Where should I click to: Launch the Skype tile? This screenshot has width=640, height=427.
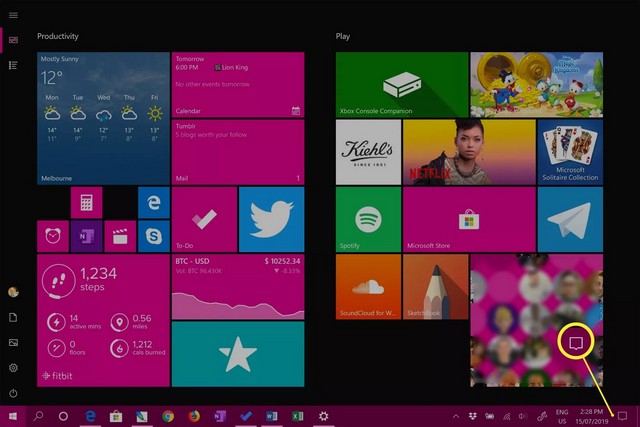pos(153,236)
